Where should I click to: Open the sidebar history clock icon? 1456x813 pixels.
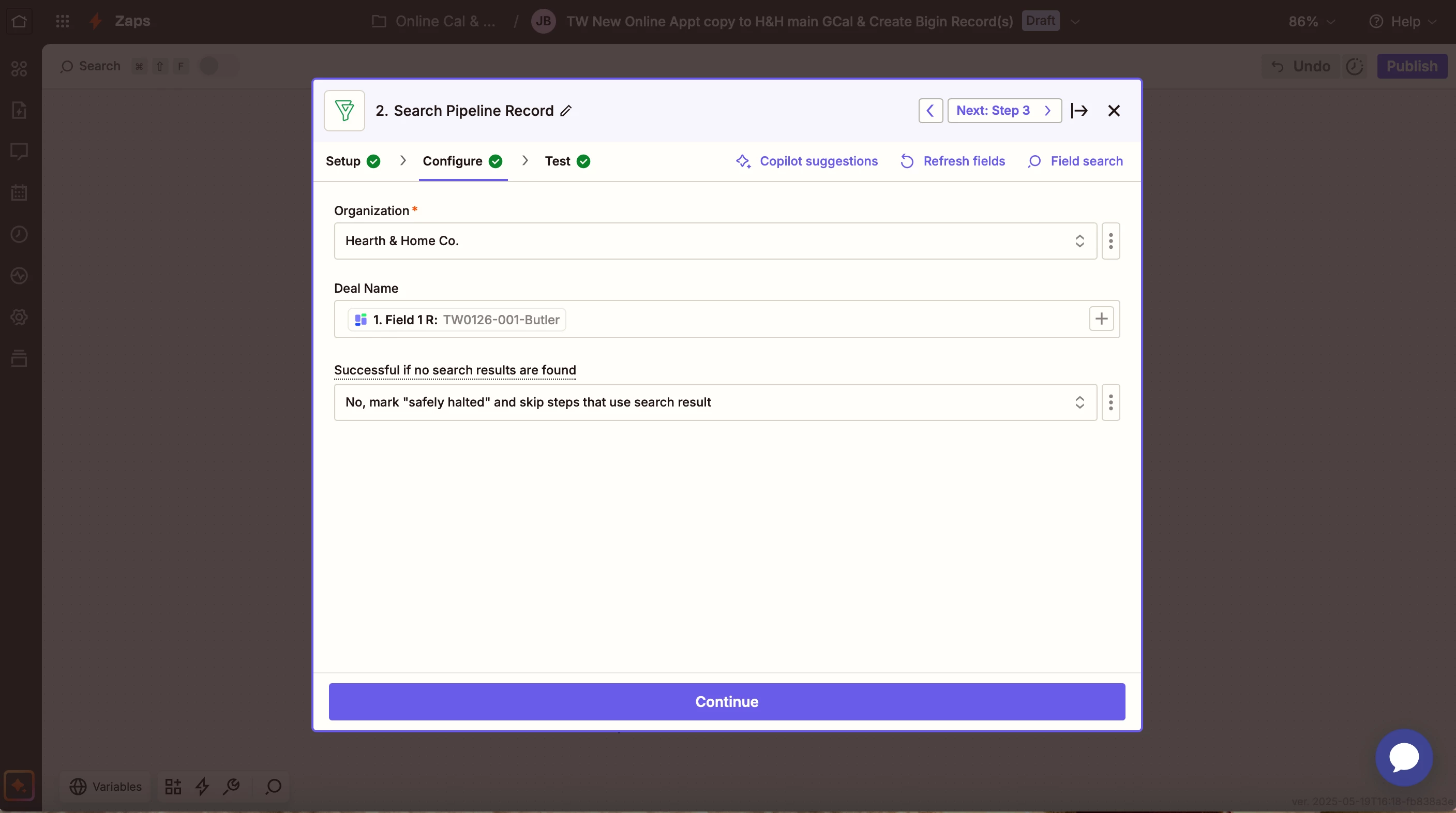tap(19, 234)
